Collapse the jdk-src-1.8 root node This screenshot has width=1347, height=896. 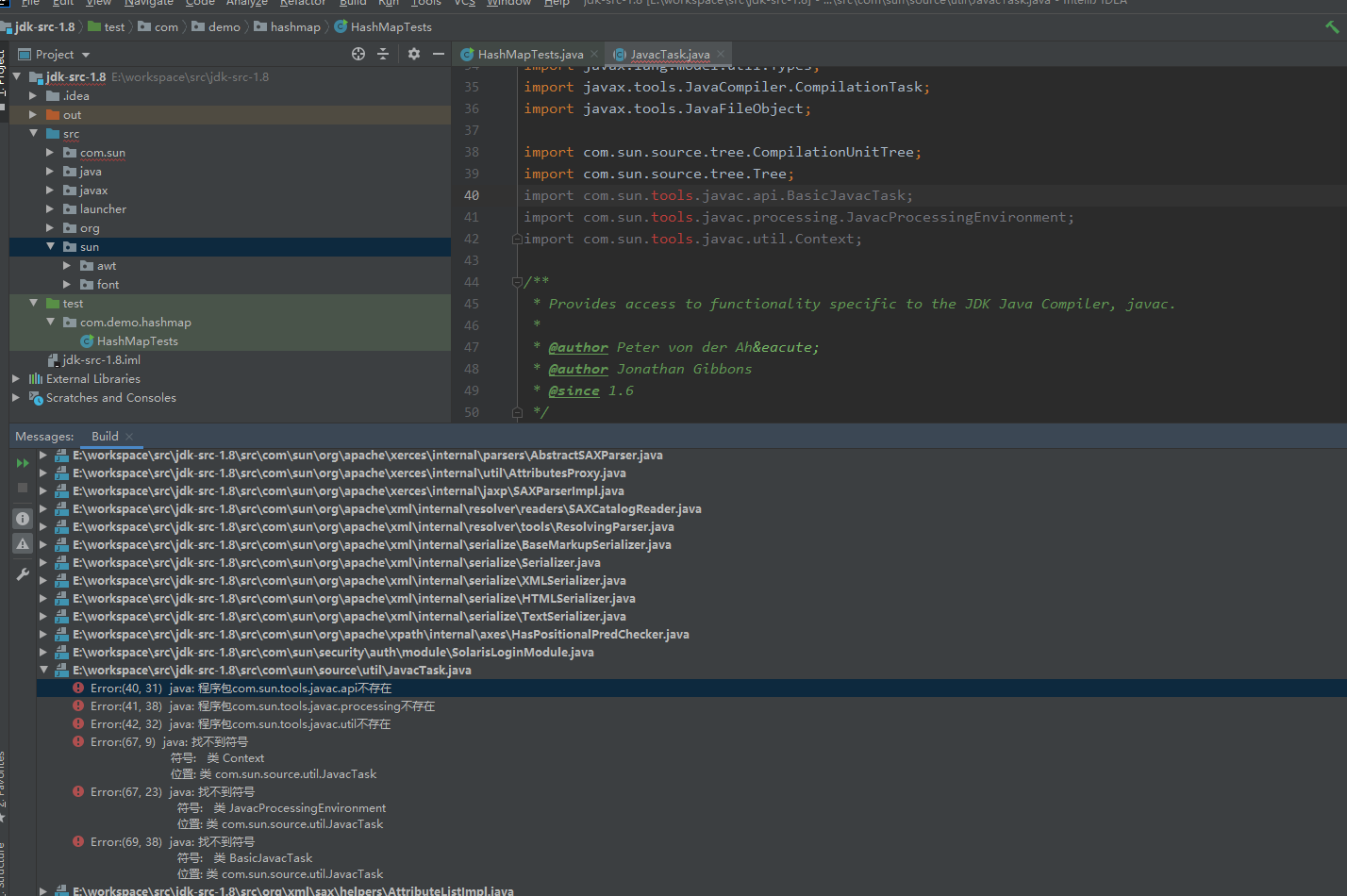pyautogui.click(x=17, y=76)
